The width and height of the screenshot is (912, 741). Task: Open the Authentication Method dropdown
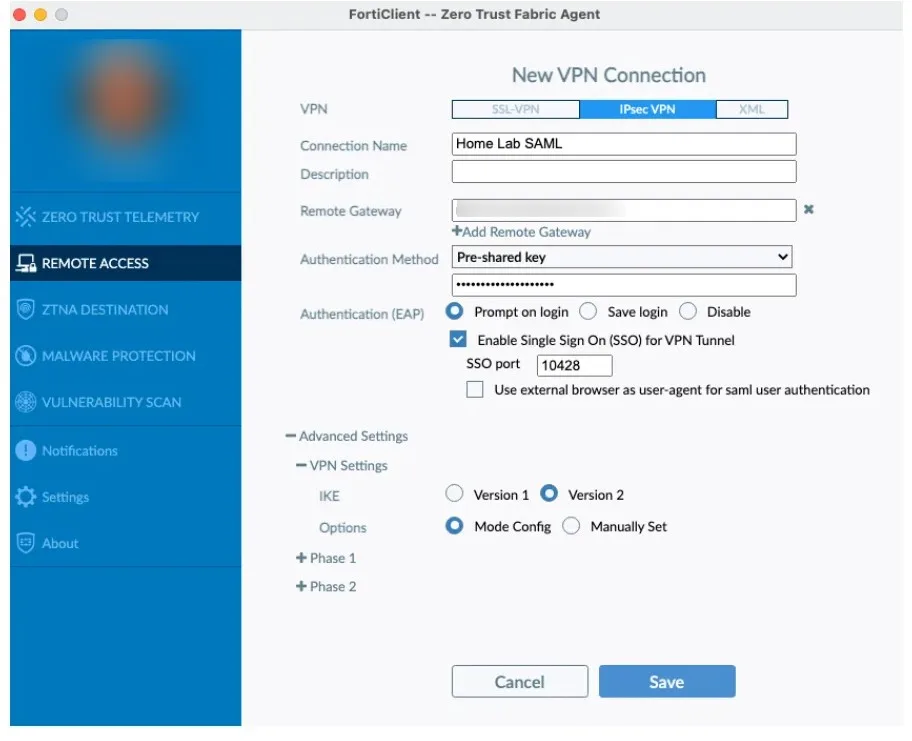[x=622, y=257]
